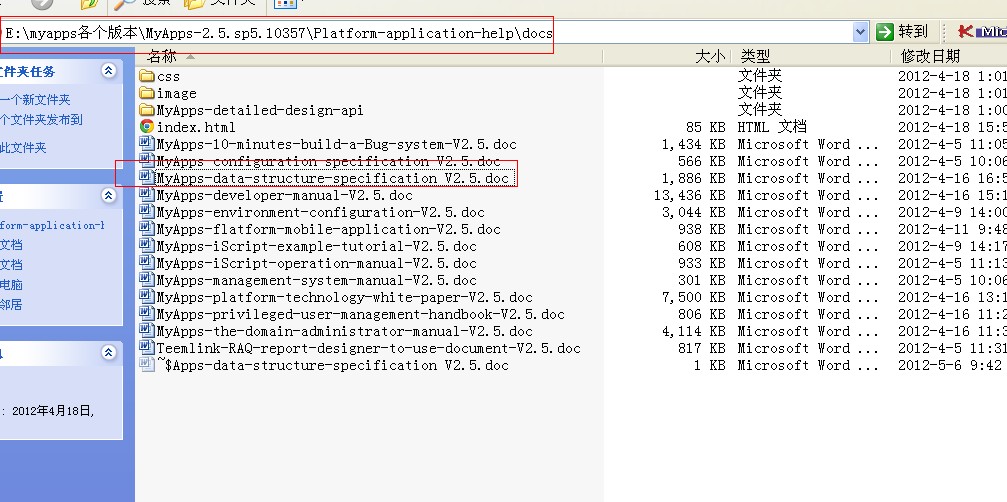Open the tform-application-h sidebar link

51,225
